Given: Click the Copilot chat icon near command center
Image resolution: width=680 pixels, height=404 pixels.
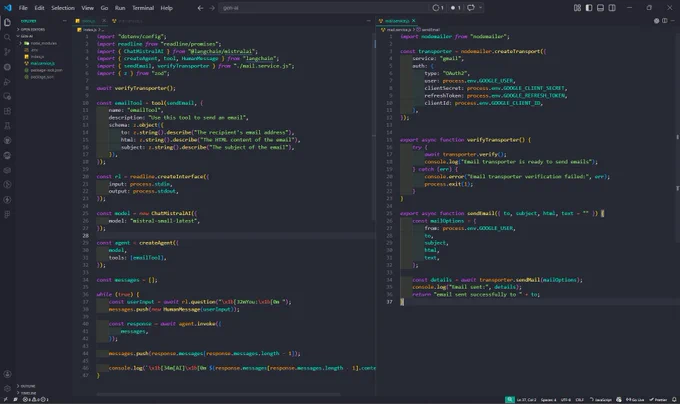Looking at the screenshot, I should coord(471,8).
